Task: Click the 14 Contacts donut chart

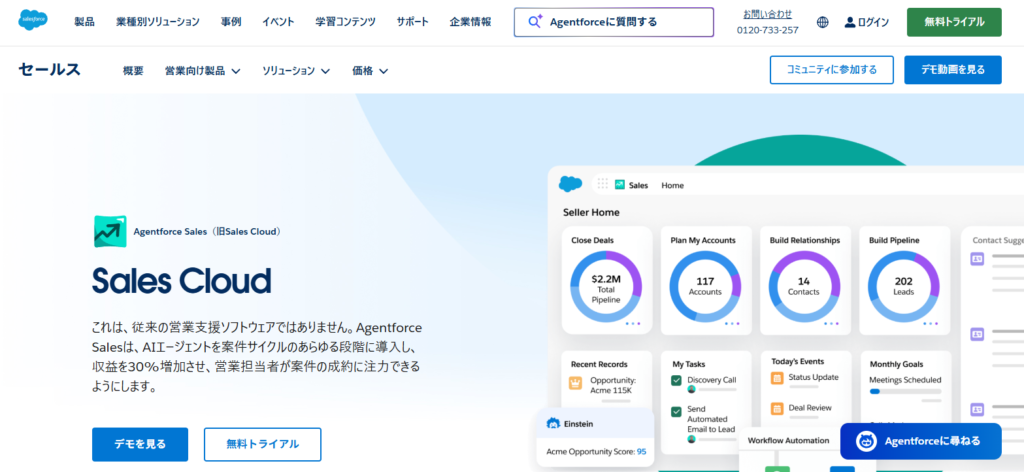Action: pos(804,287)
